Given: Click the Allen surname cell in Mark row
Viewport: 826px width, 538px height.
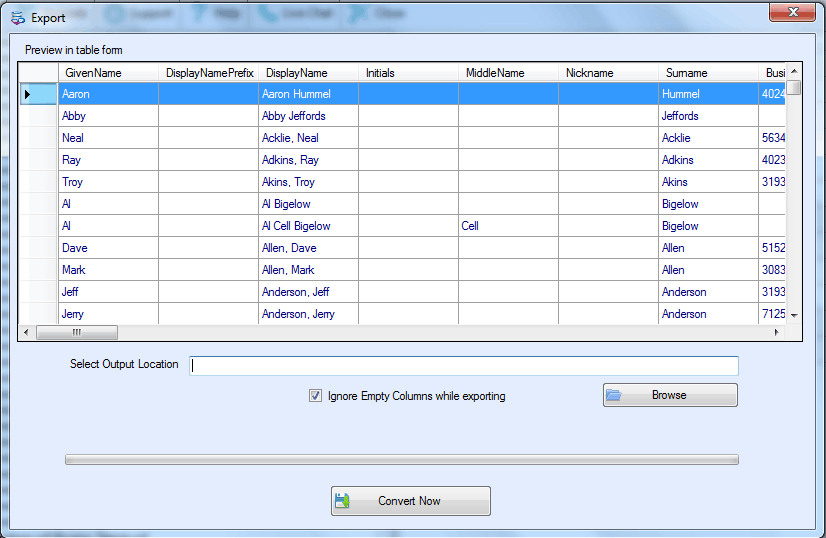Looking at the screenshot, I should tap(709, 270).
